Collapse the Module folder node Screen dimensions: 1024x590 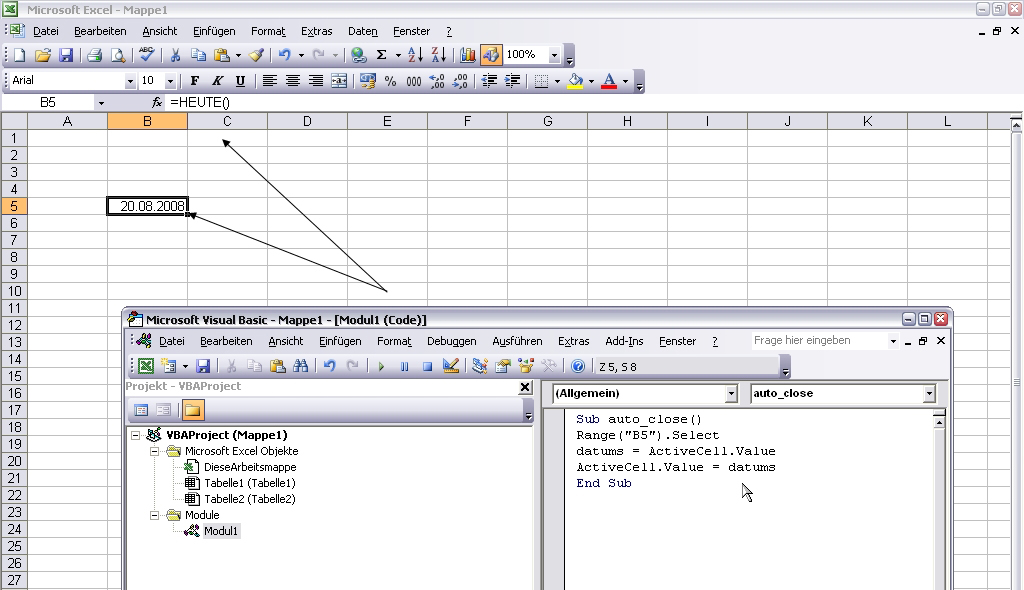[155, 516]
